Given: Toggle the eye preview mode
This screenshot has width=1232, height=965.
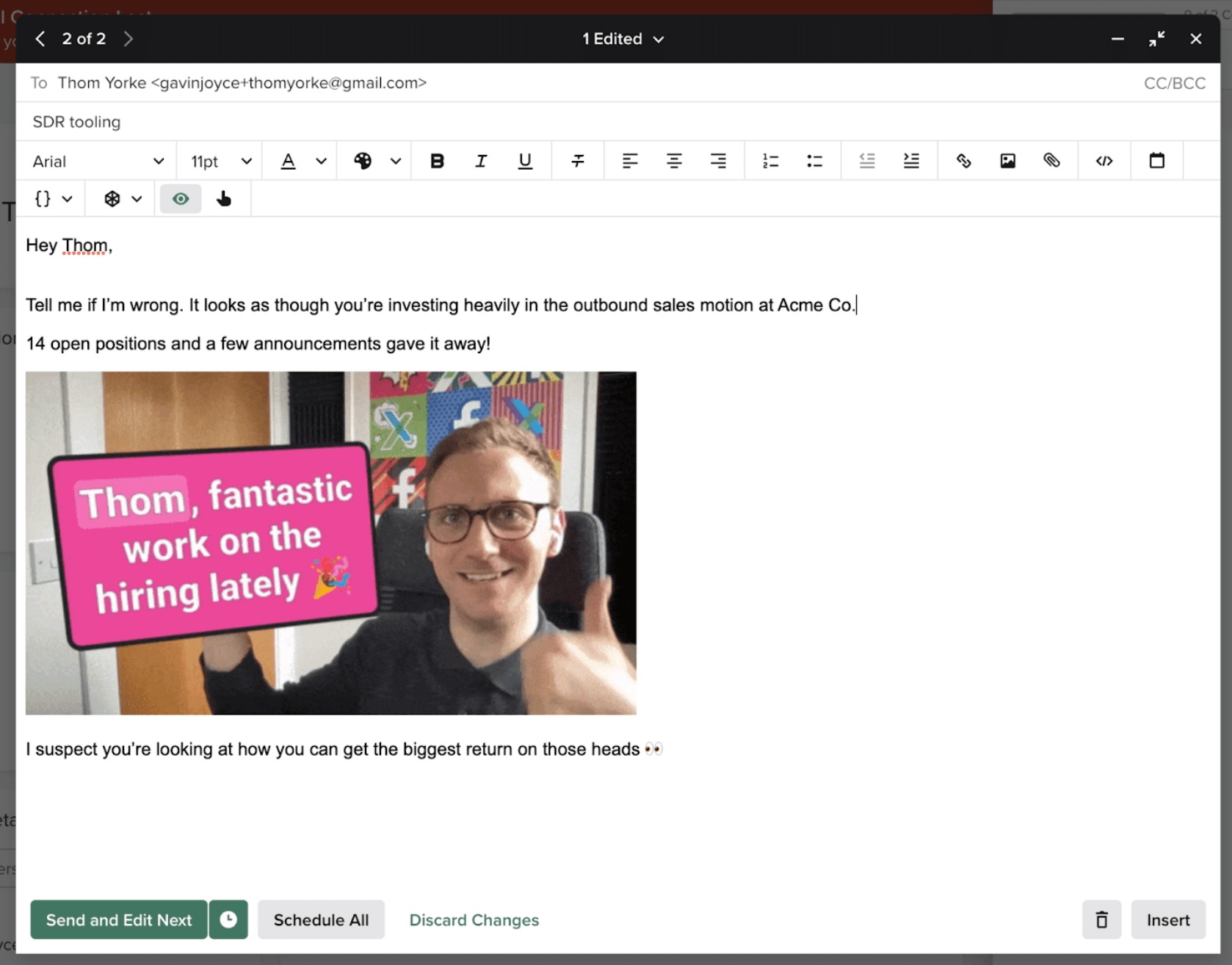Looking at the screenshot, I should 181,199.
